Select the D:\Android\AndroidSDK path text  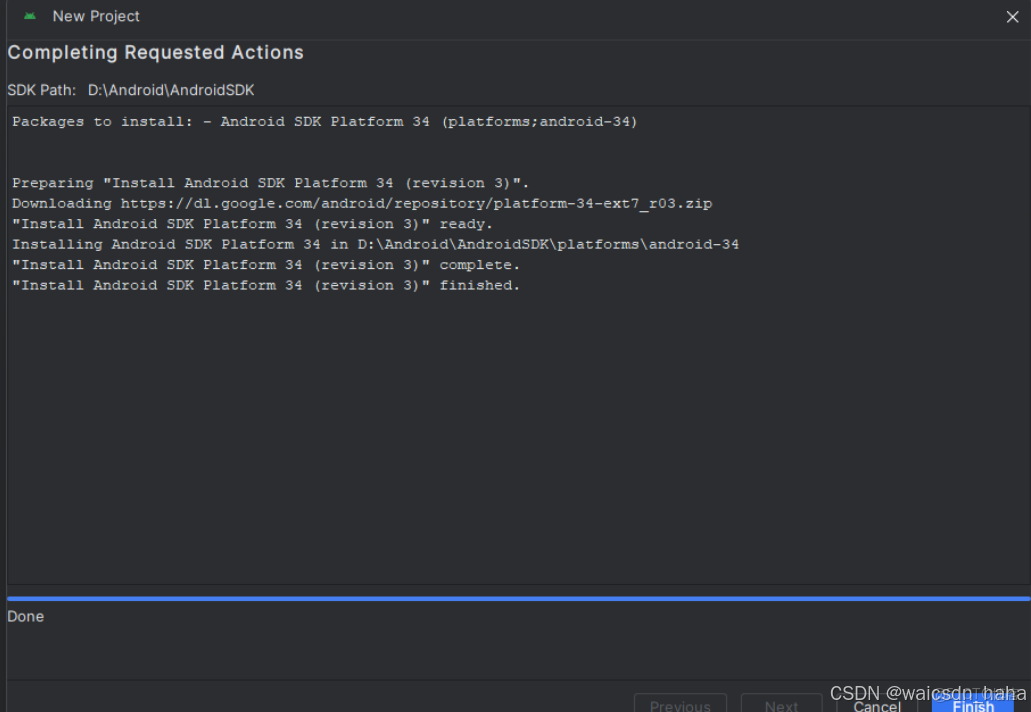click(x=171, y=89)
